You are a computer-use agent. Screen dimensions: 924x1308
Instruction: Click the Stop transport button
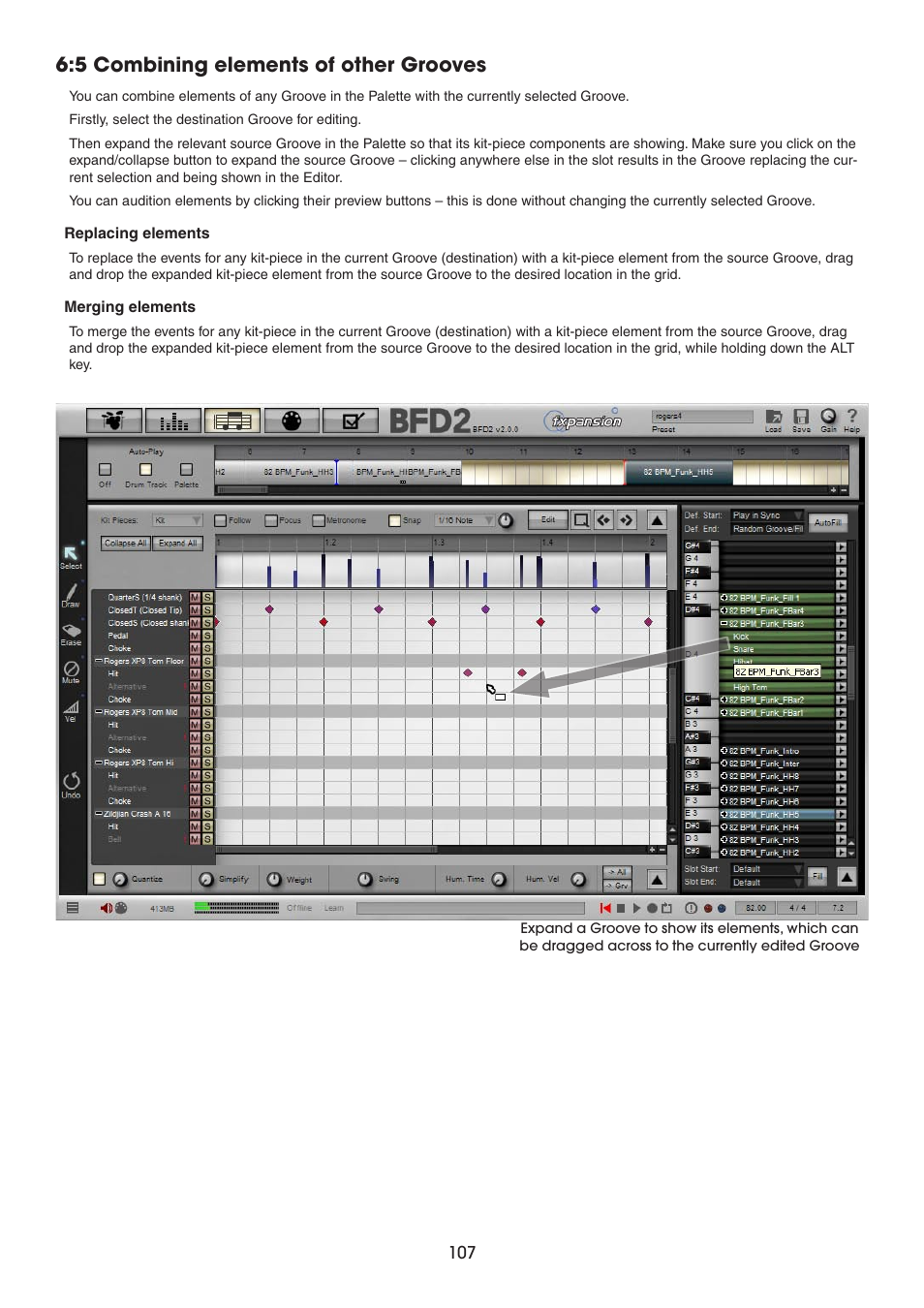[x=621, y=908]
